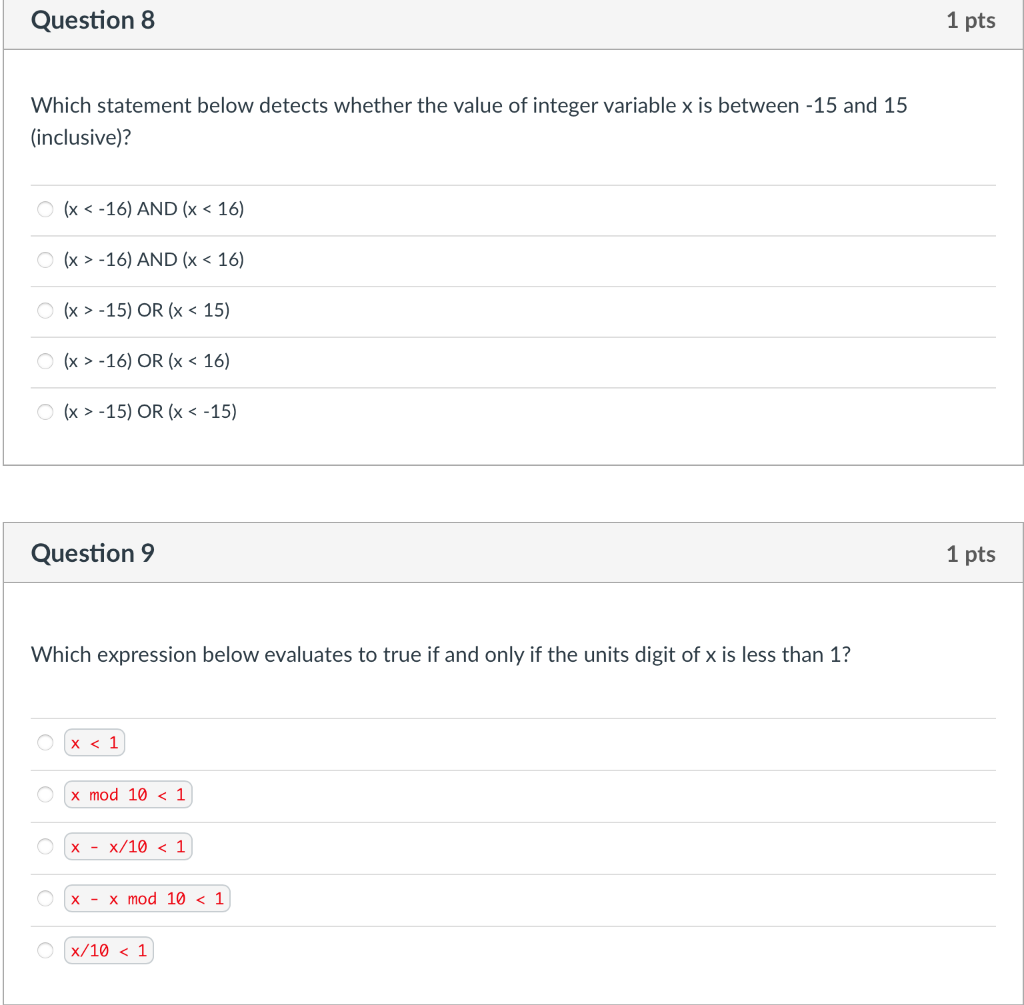Click the Question 9 header

(93, 553)
